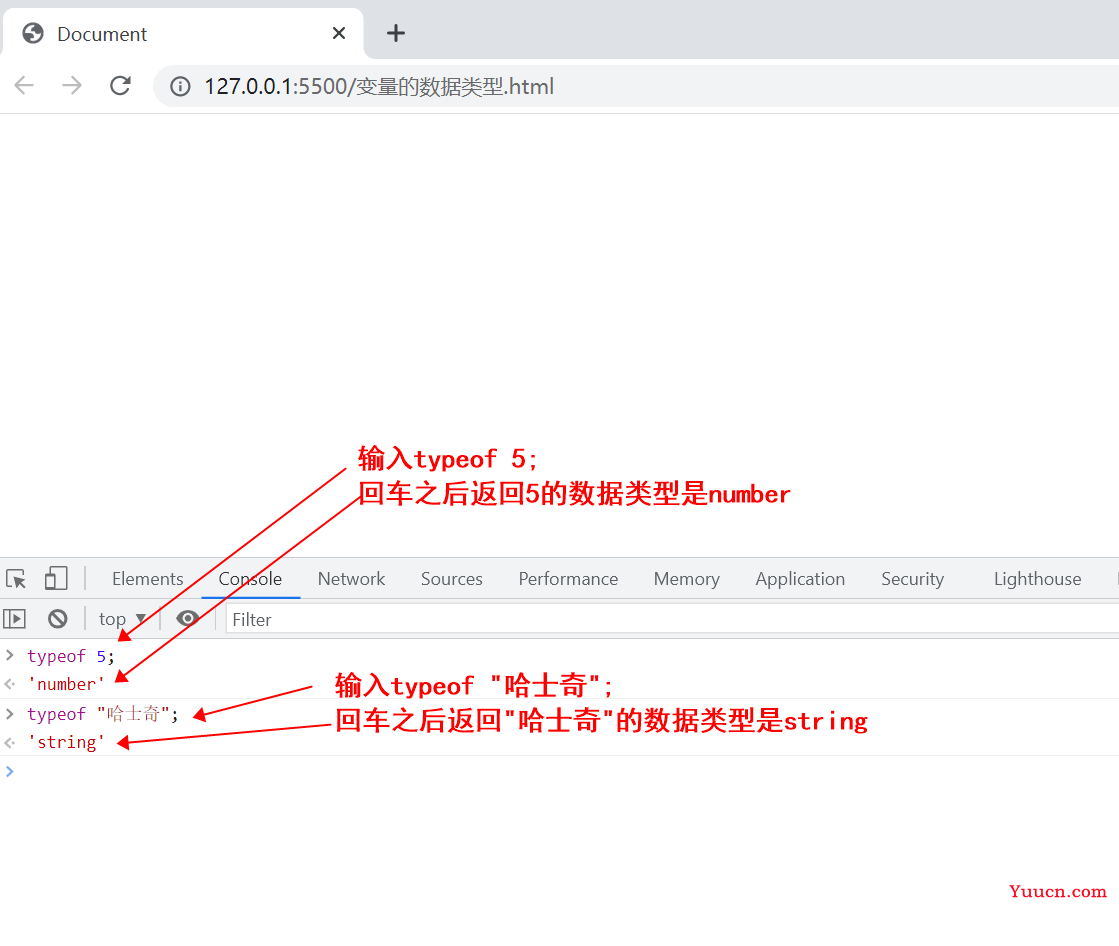
Task: Open the top context dropdown
Action: [x=122, y=619]
